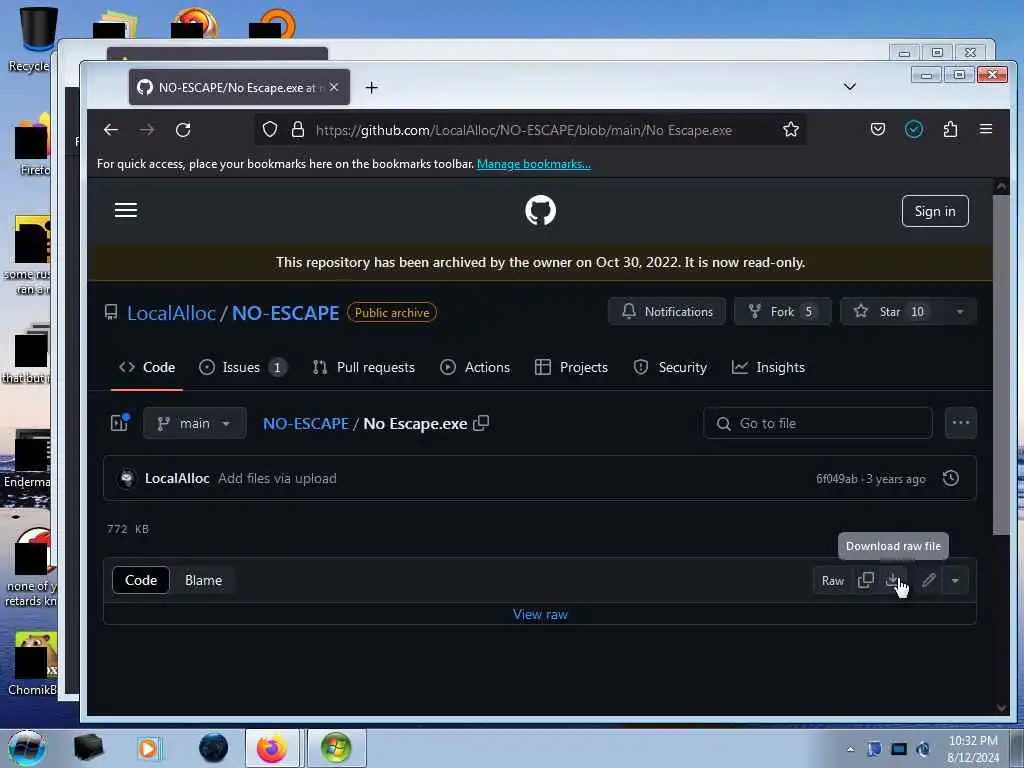Open the Pocket save icon
The width and height of the screenshot is (1024, 768).
[x=878, y=129]
